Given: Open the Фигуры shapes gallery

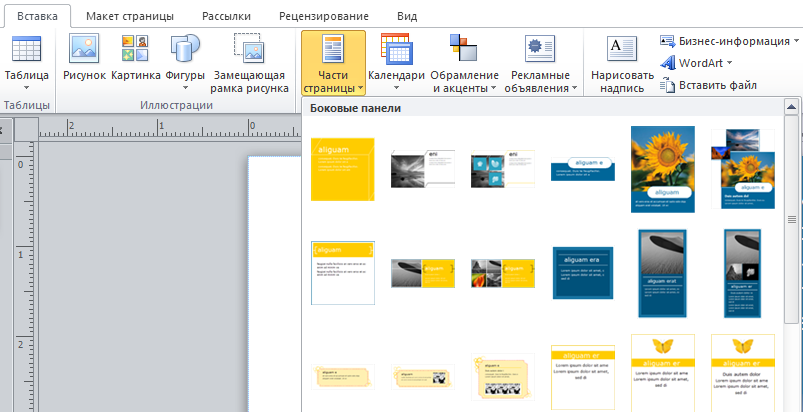Looking at the screenshot, I should 185,50.
